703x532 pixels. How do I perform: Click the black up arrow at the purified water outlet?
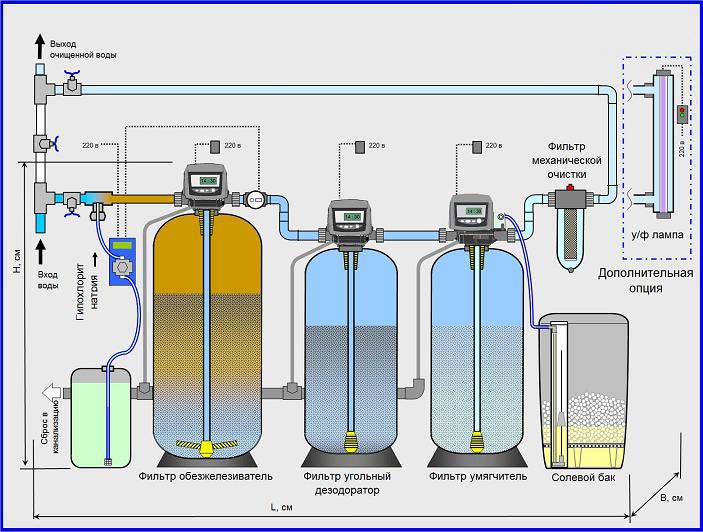click(39, 43)
